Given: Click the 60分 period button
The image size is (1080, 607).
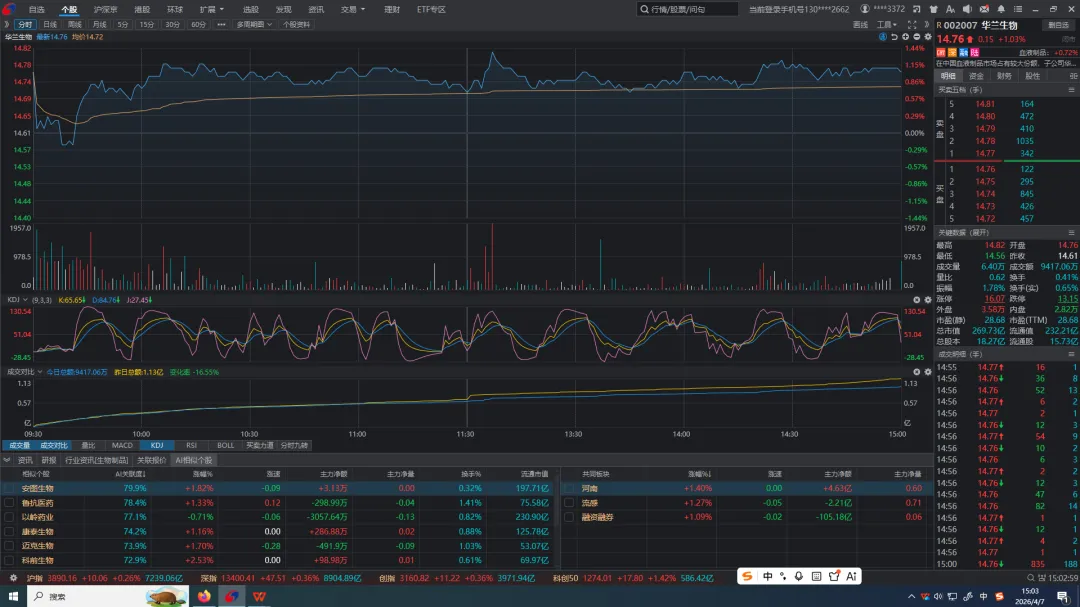Looking at the screenshot, I should coord(198,25).
